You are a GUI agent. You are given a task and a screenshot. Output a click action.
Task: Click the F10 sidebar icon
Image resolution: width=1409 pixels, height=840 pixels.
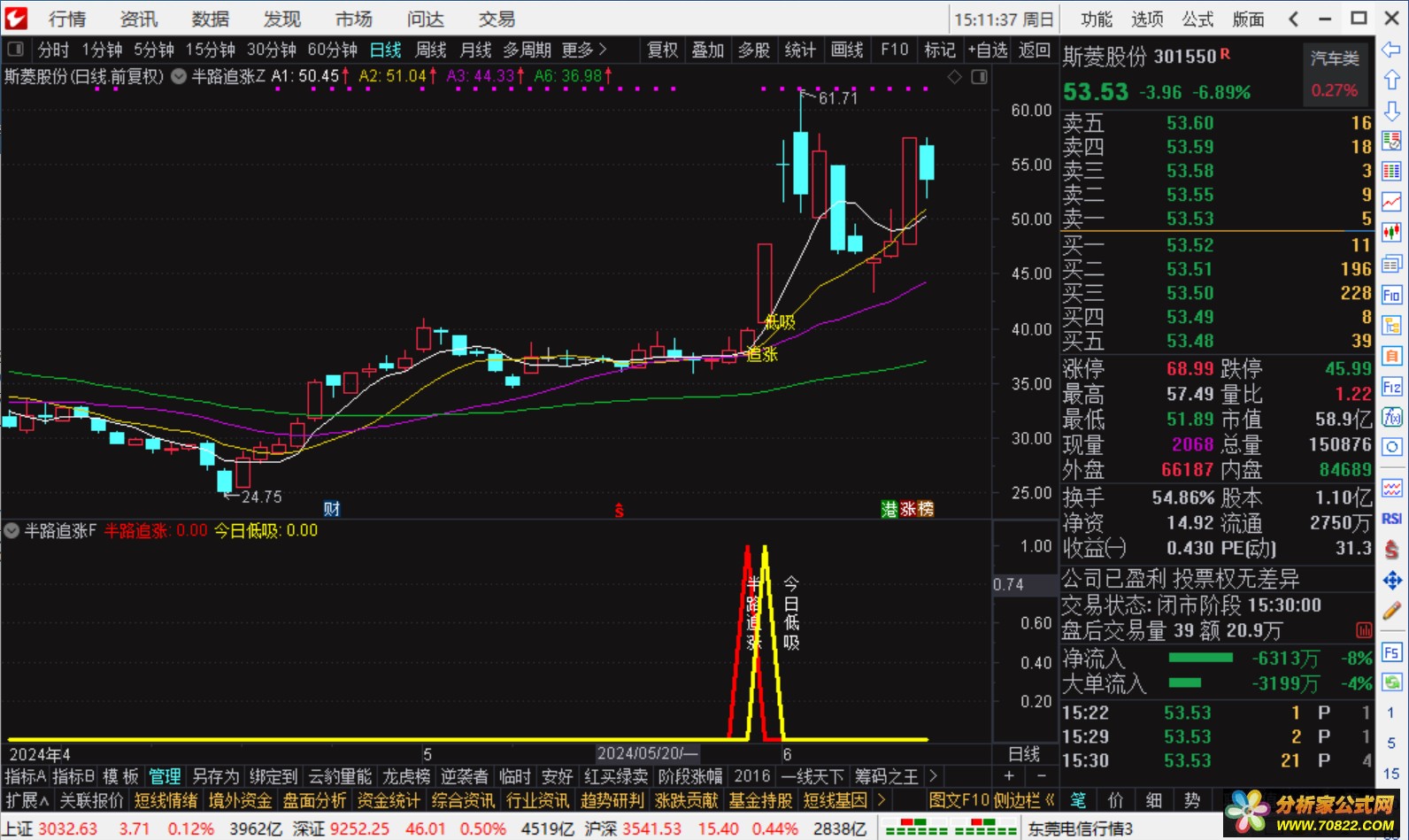[1391, 295]
